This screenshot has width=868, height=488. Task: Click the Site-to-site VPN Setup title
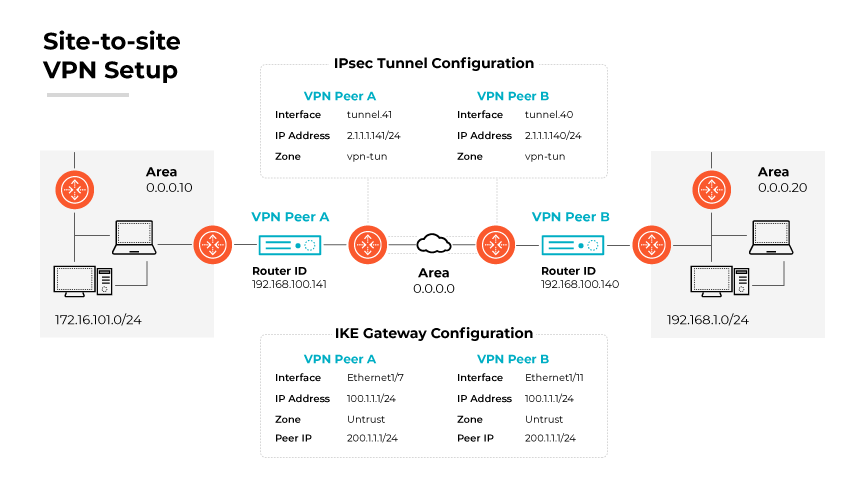[x=111, y=56]
